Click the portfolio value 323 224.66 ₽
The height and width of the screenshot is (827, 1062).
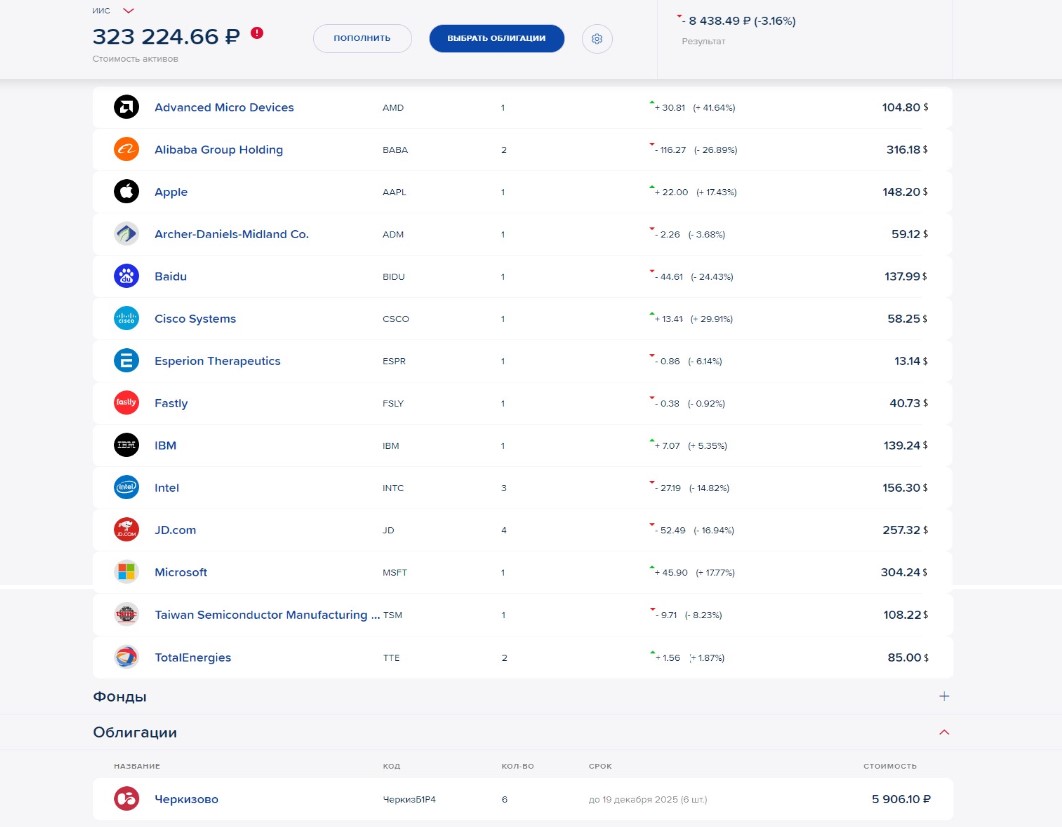tap(166, 36)
